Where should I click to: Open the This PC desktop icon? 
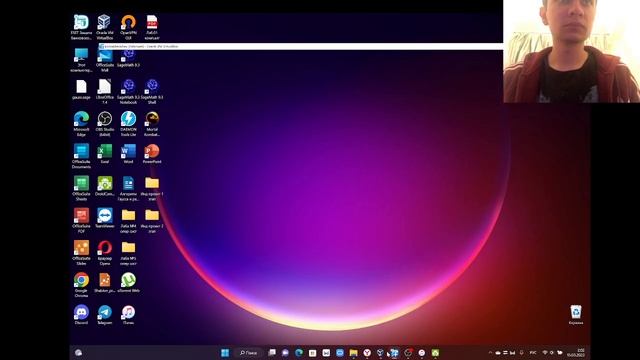(81, 60)
